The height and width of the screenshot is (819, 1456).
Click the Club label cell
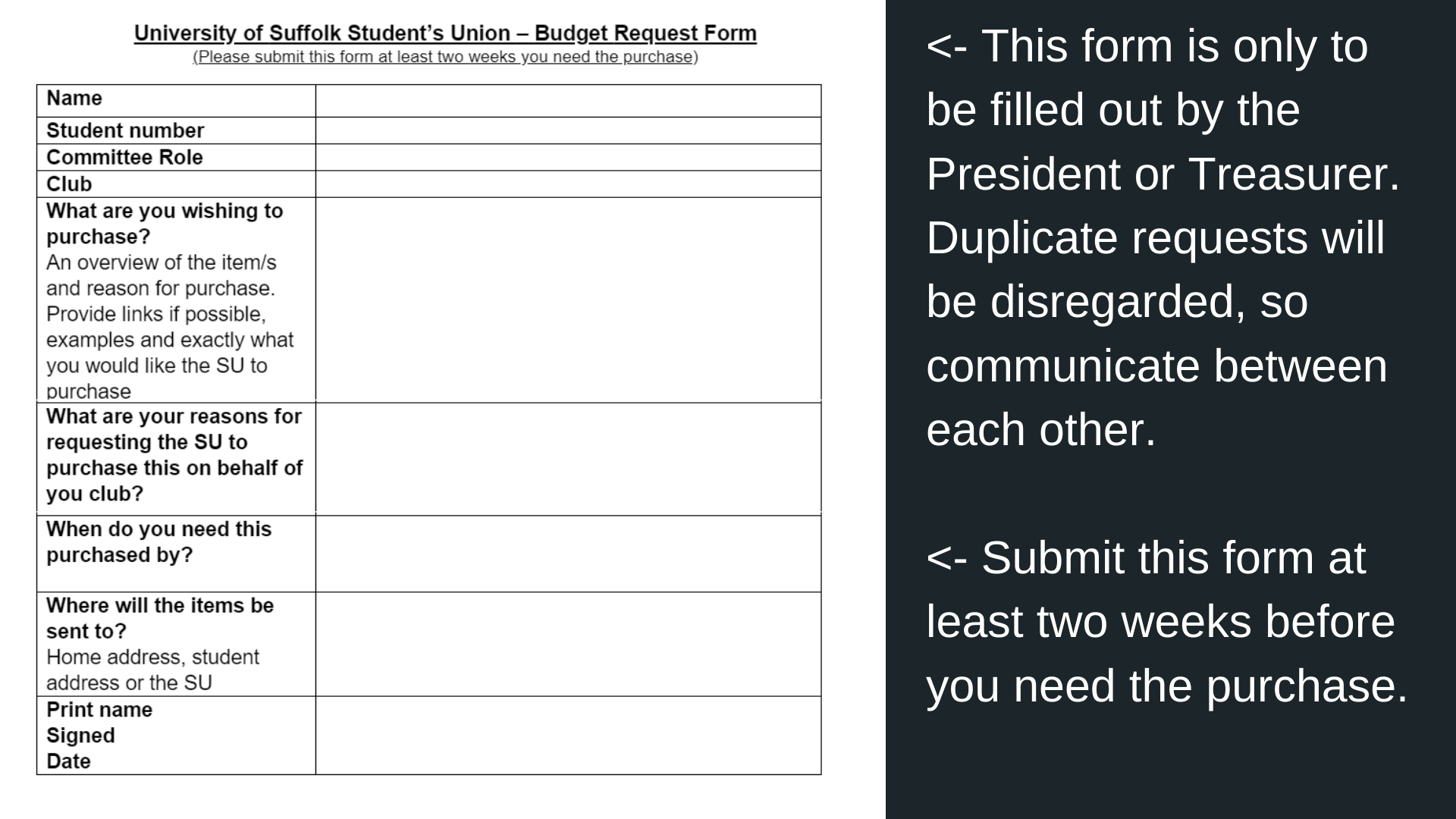click(176, 184)
